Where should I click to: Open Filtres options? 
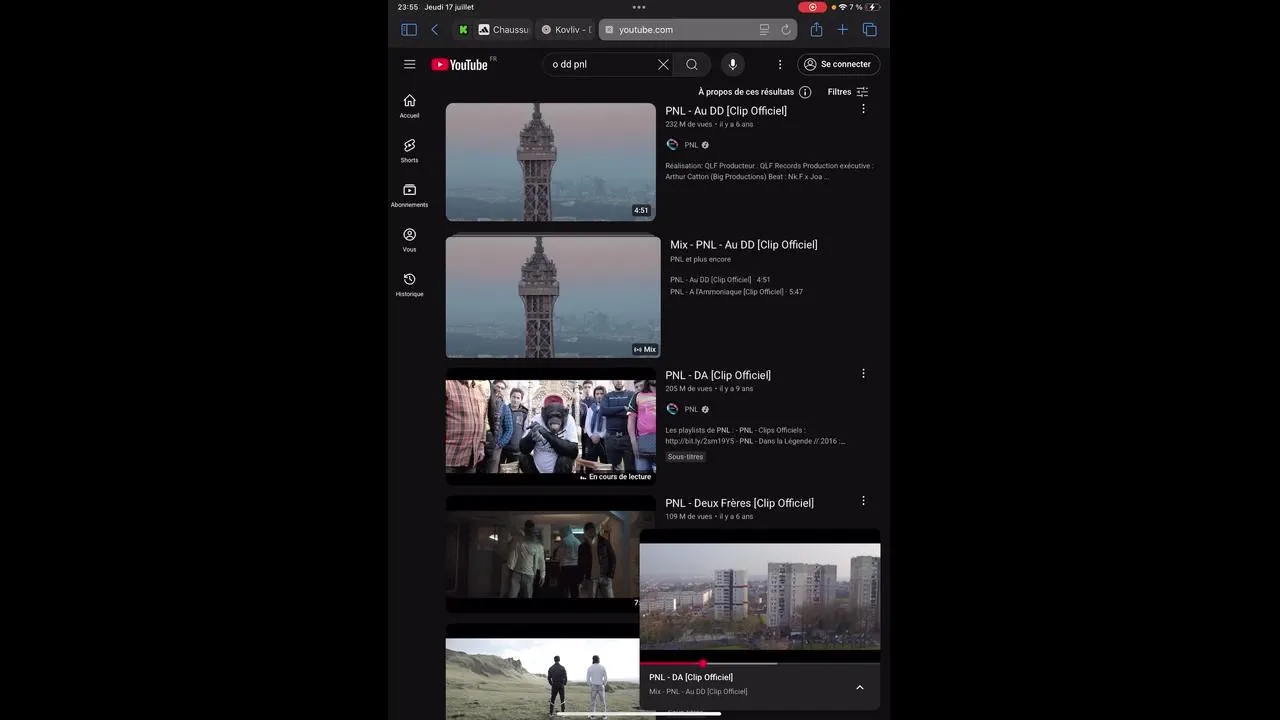848,92
